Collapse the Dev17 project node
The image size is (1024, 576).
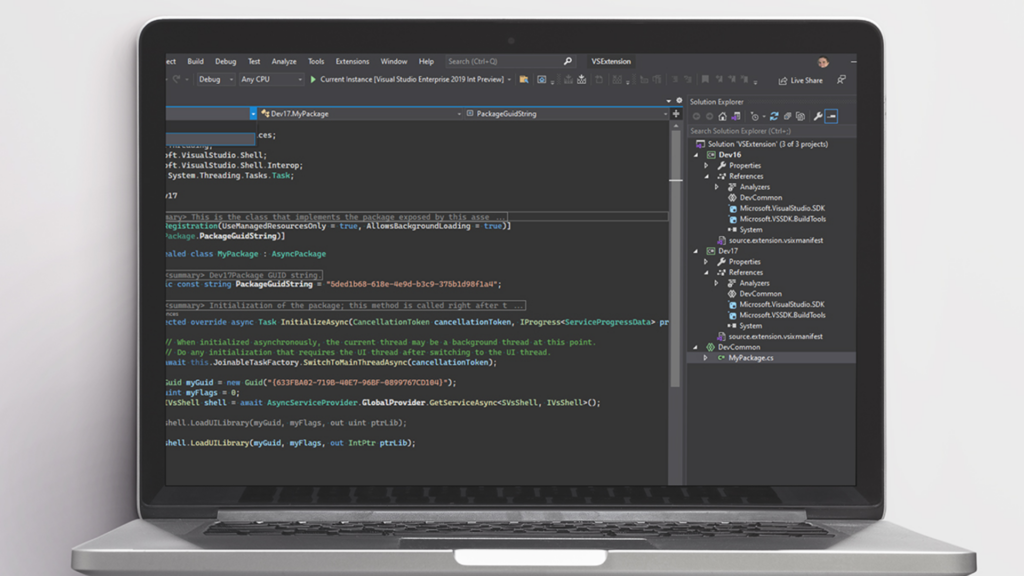tap(696, 251)
